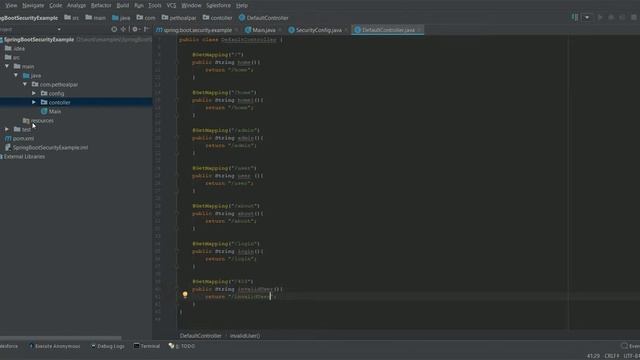Click the build project icon in toolbar
The height and width of the screenshot is (360, 640).
[x=575, y=18]
